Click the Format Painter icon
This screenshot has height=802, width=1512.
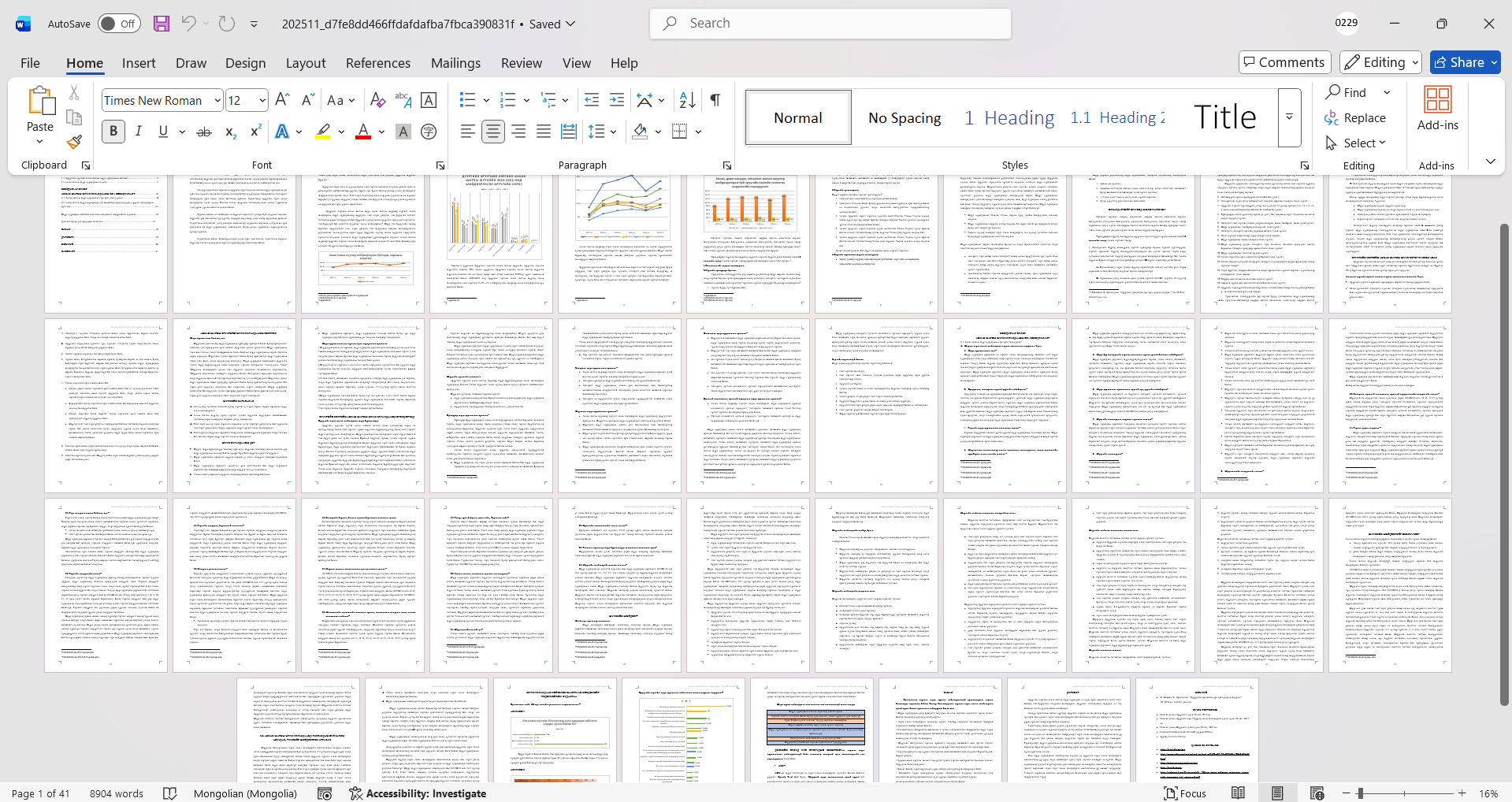[x=74, y=143]
